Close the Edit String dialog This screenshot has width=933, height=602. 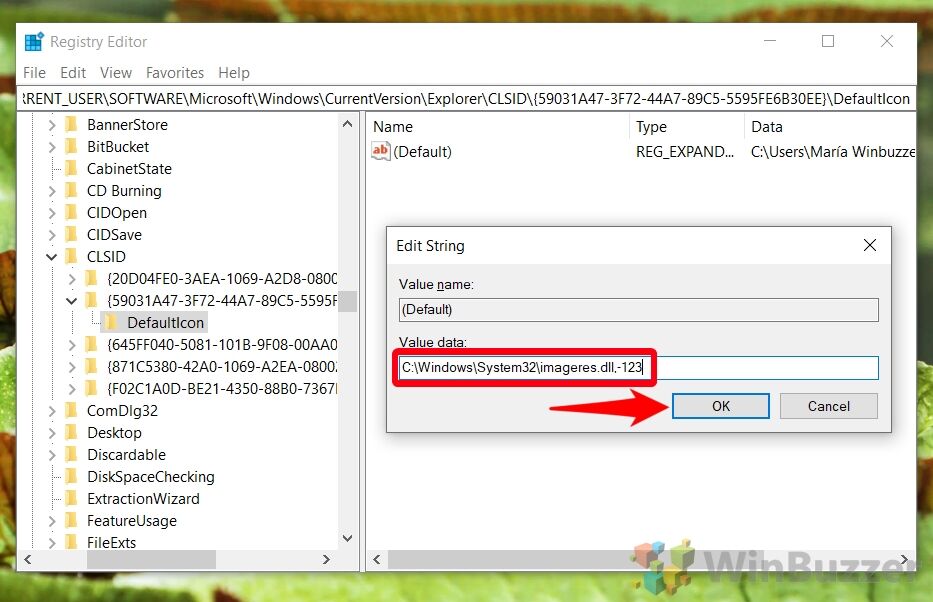tap(870, 245)
